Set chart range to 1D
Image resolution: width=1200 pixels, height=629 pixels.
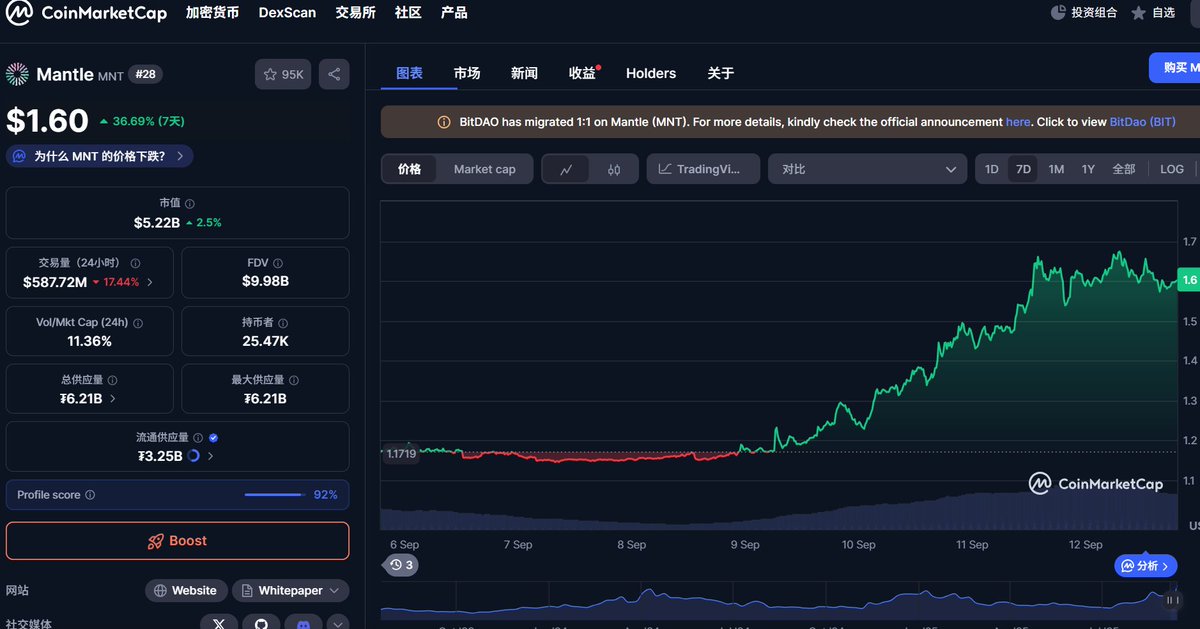(x=991, y=169)
